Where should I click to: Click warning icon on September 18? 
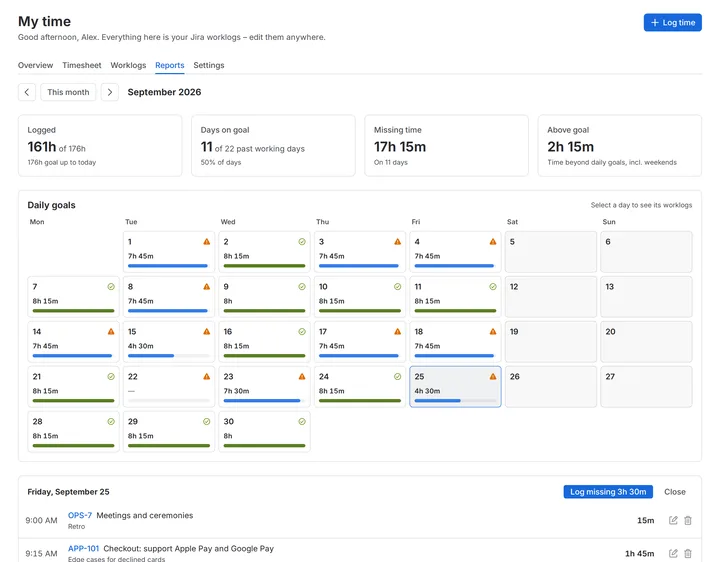[x=493, y=332]
